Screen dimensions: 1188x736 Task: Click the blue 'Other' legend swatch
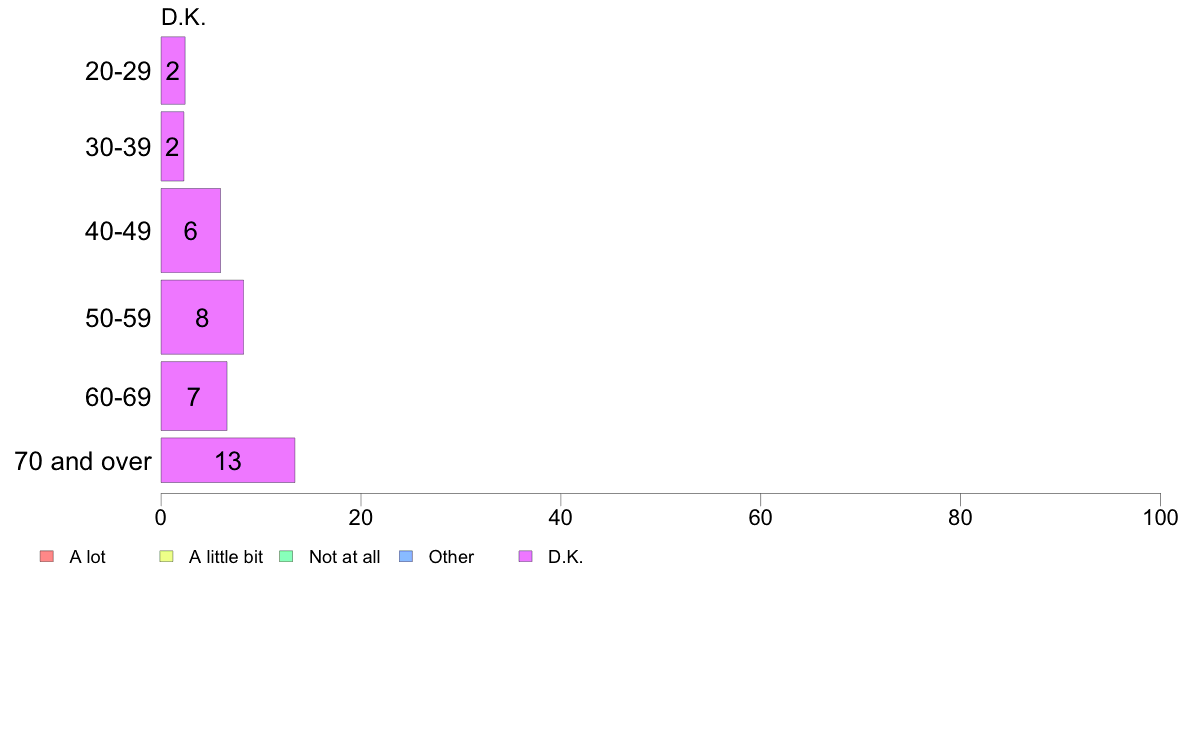coord(406,556)
